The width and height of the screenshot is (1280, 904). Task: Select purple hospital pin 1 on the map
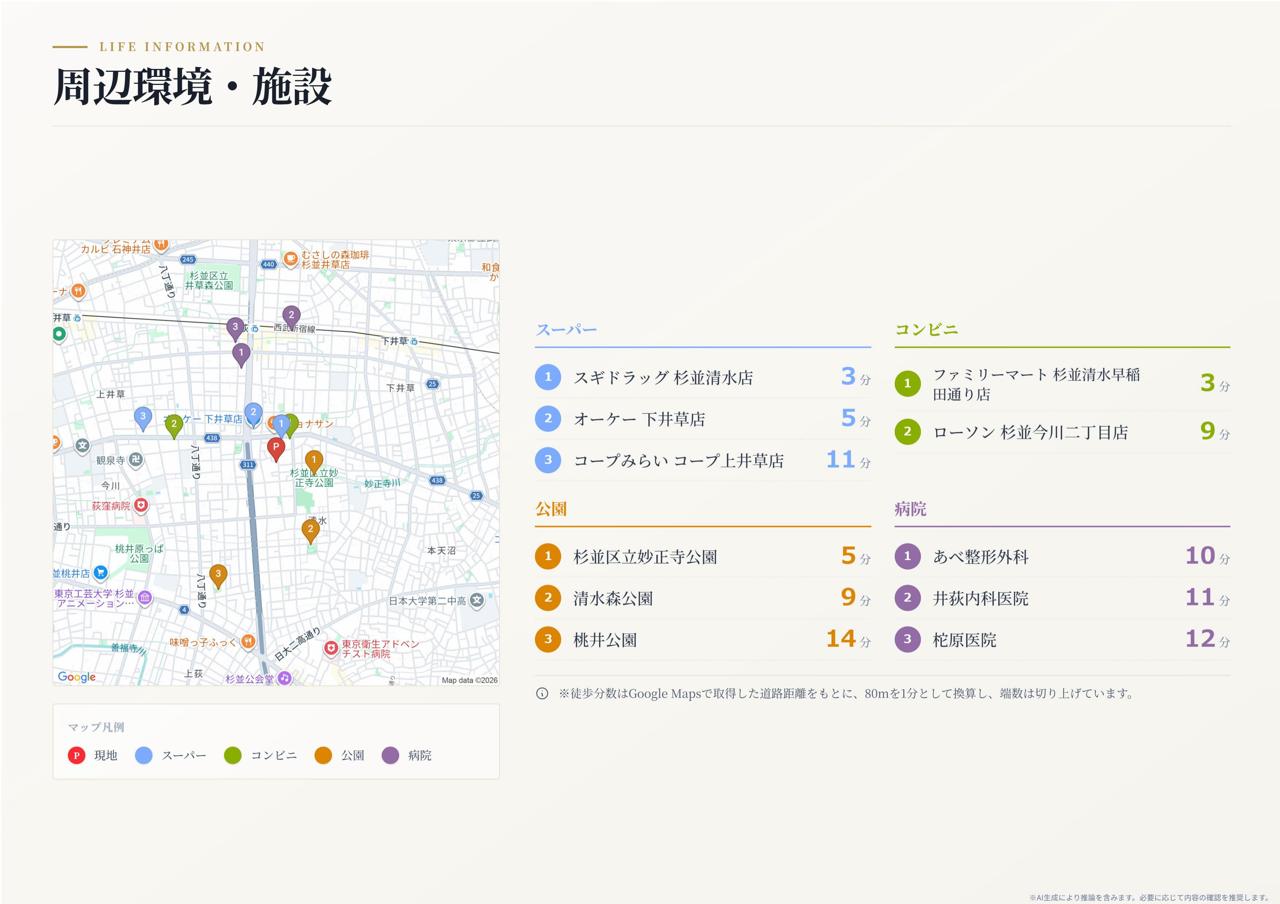coord(241,354)
